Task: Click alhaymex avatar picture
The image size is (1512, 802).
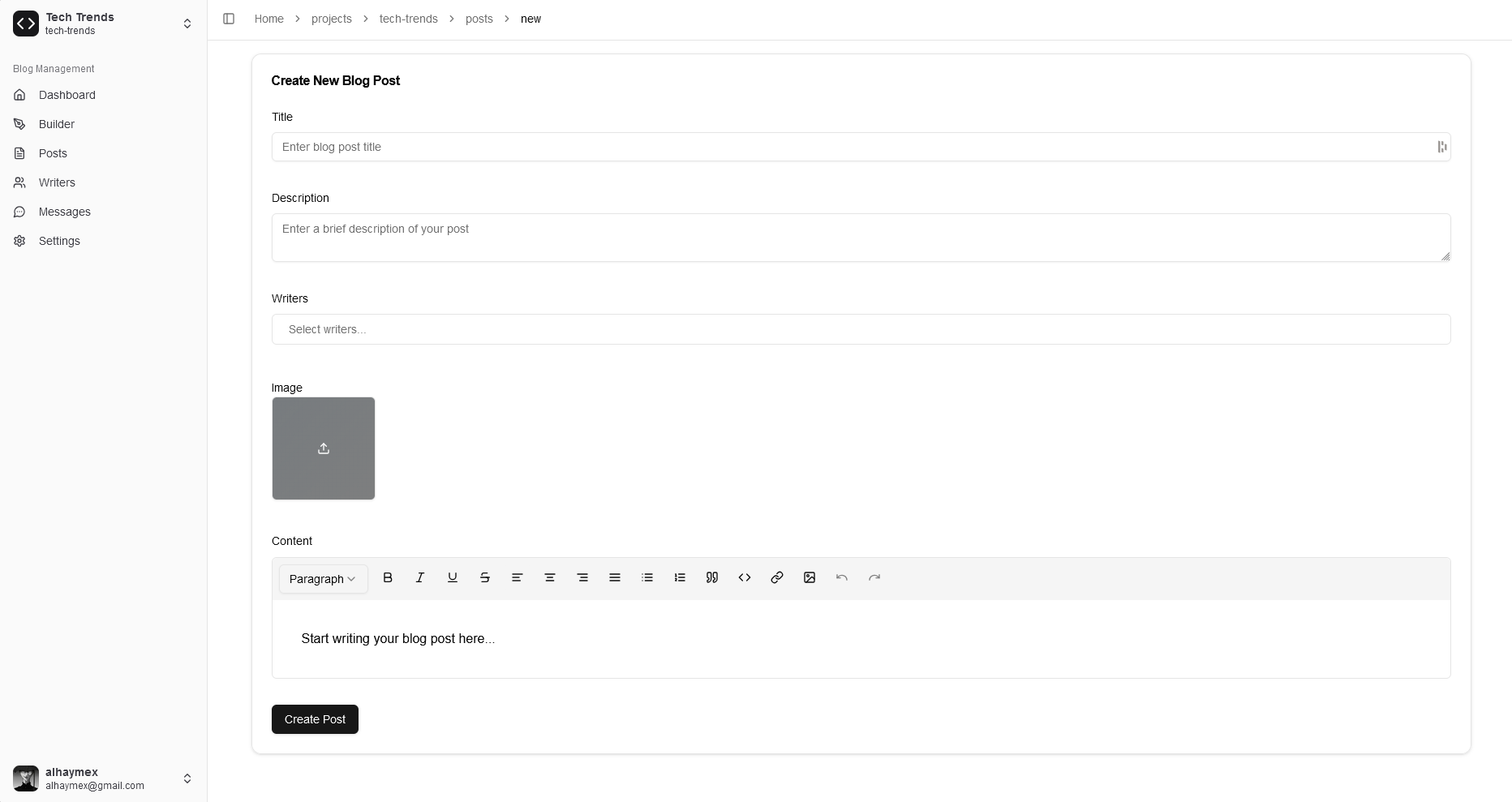Action: click(x=26, y=778)
